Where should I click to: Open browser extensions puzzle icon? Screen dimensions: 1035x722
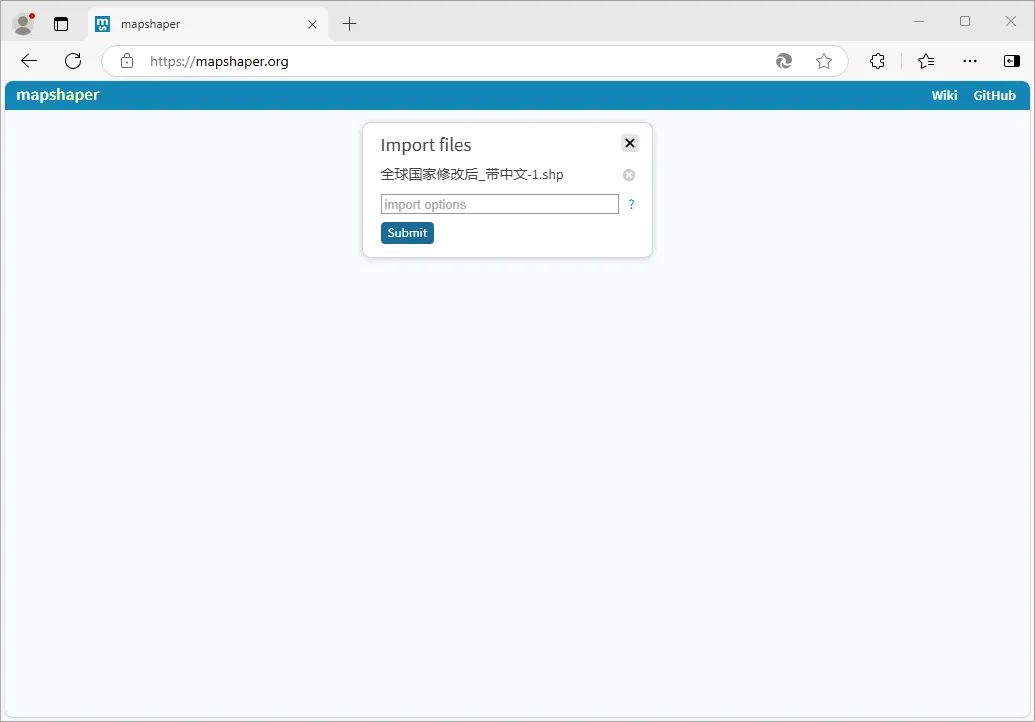point(877,61)
